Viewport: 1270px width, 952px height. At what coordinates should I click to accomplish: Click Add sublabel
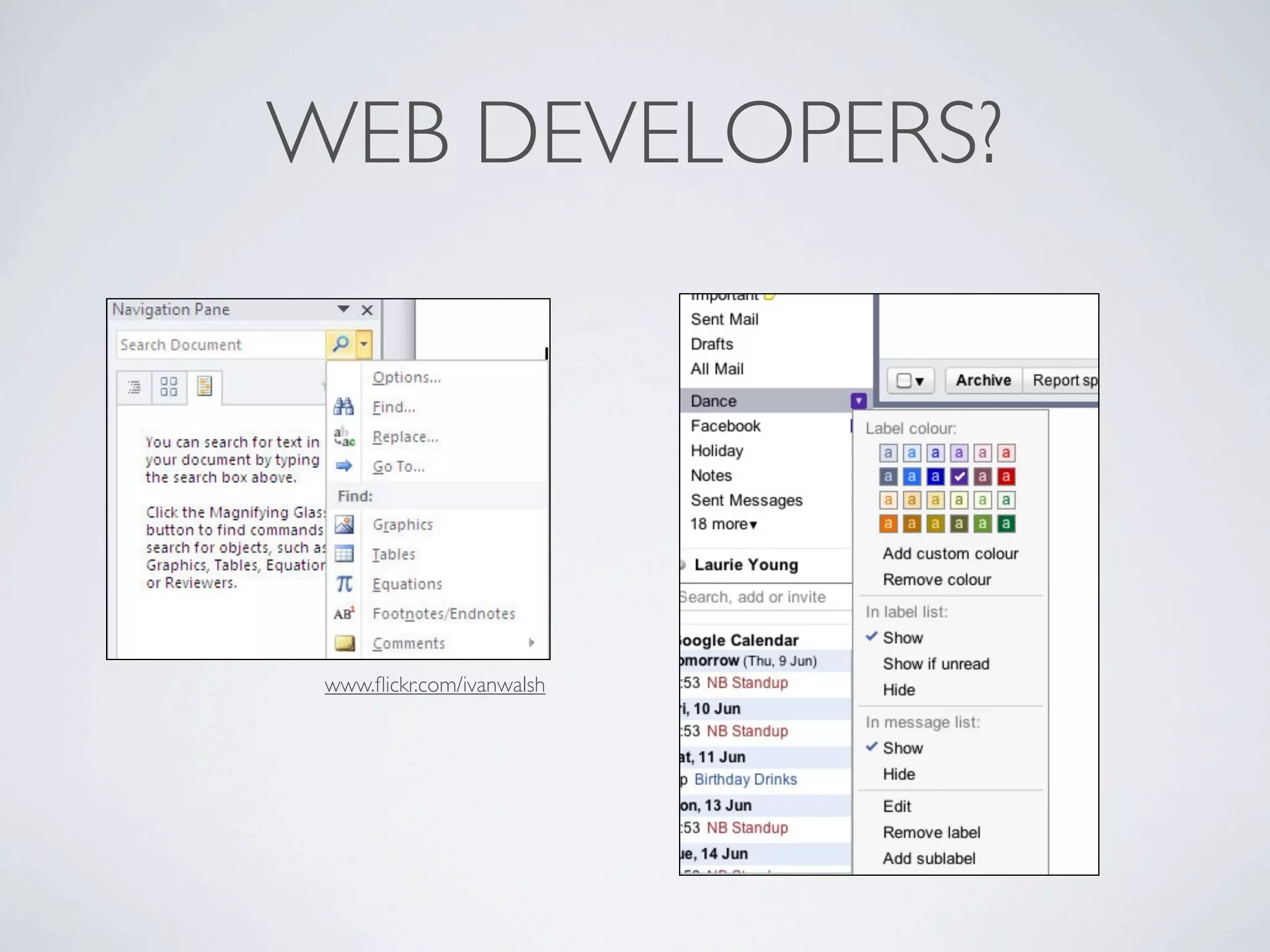(929, 858)
